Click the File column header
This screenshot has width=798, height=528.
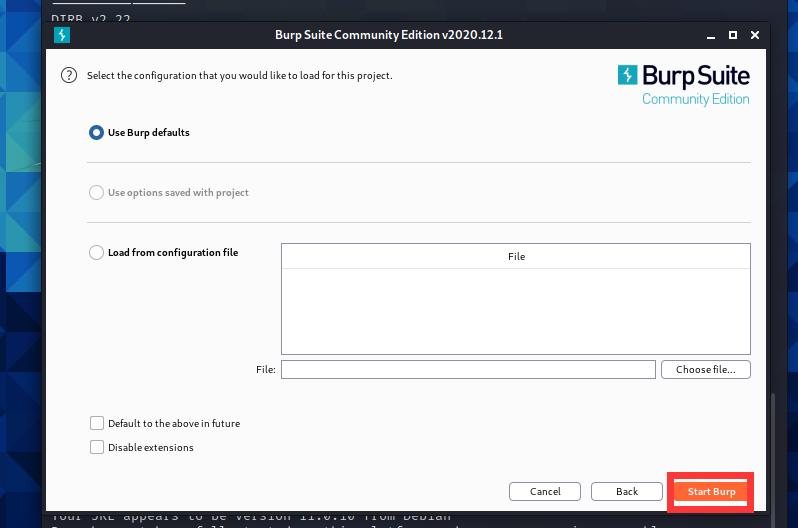pyautogui.click(x=516, y=257)
